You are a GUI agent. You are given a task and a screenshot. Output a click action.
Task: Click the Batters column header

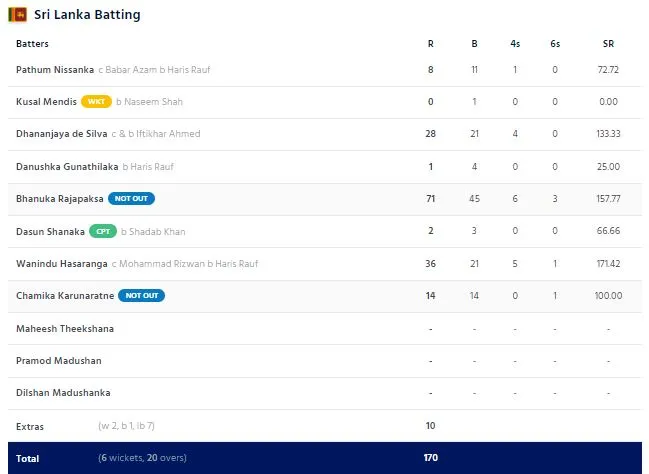tap(33, 44)
